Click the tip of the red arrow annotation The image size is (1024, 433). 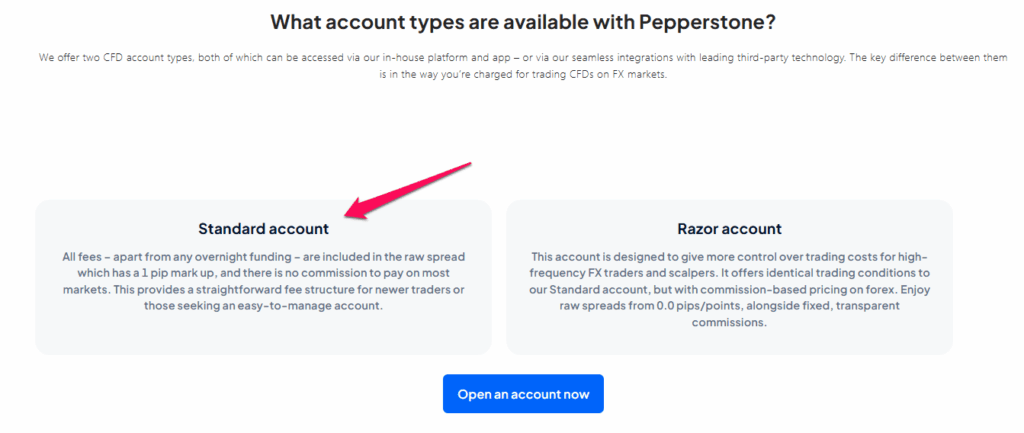347,216
